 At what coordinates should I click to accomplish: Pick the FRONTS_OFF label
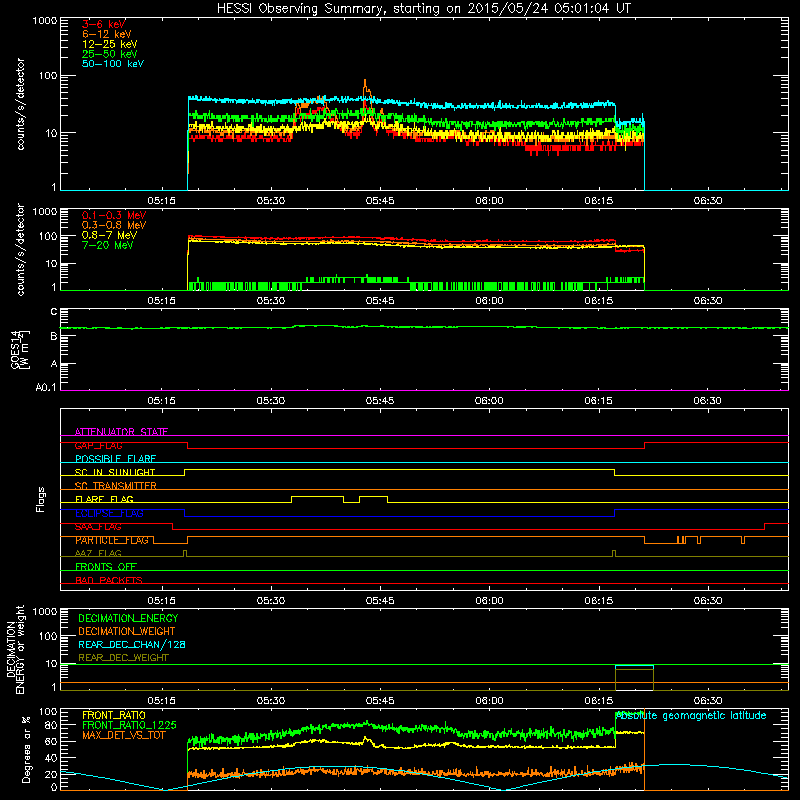(106, 567)
